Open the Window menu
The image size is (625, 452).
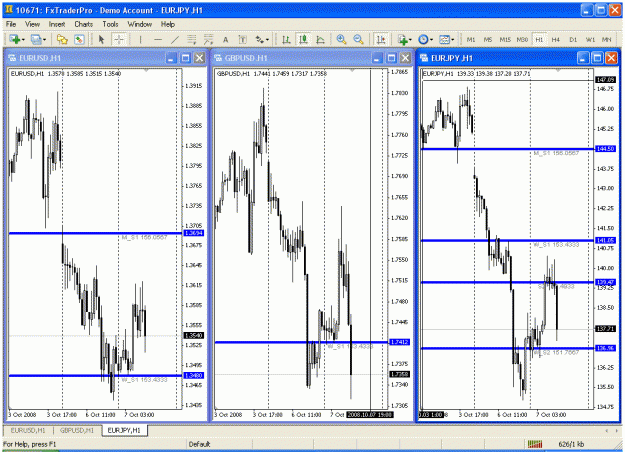tap(140, 24)
